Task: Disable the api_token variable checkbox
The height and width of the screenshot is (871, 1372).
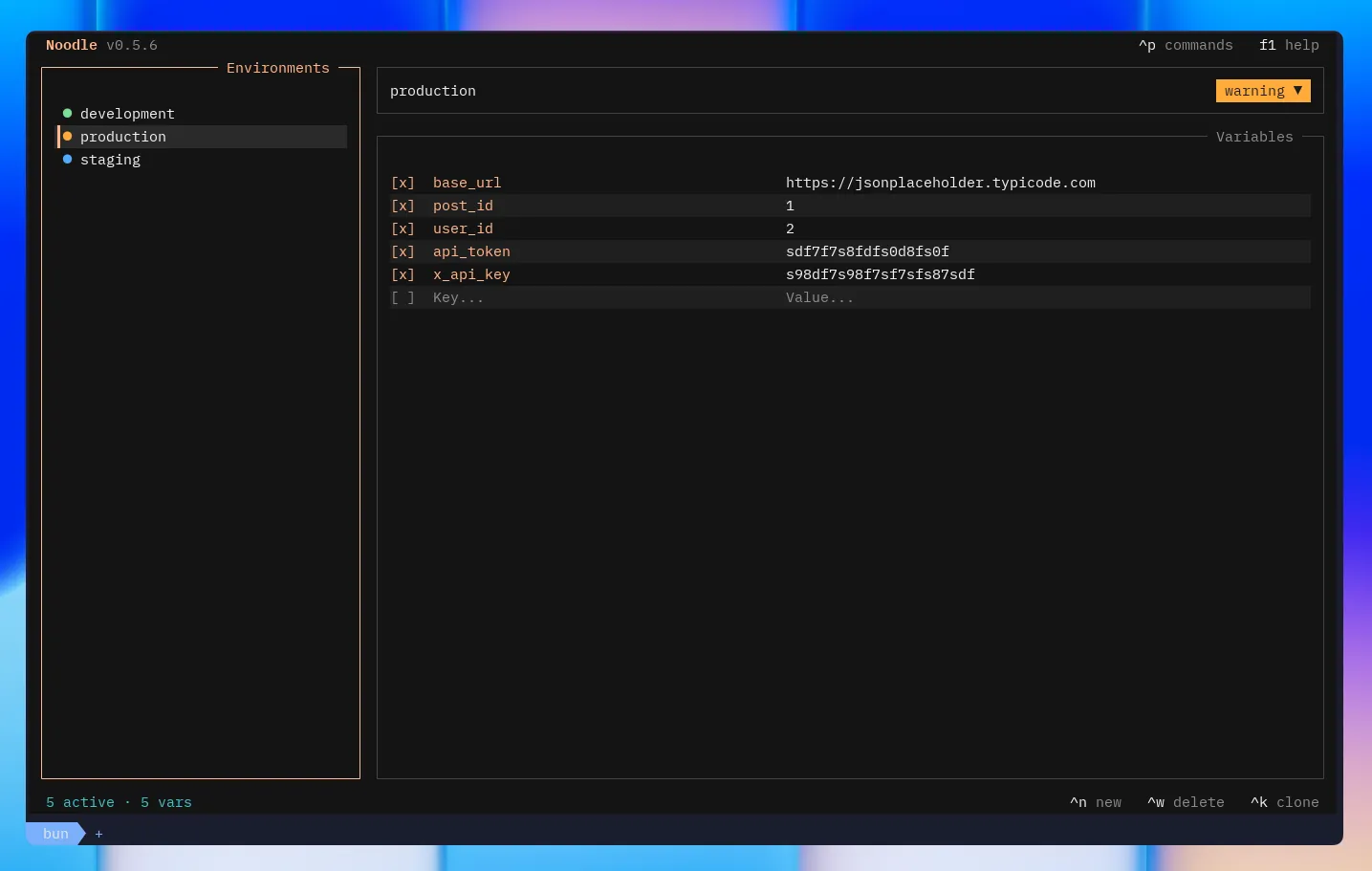Action: tap(403, 251)
